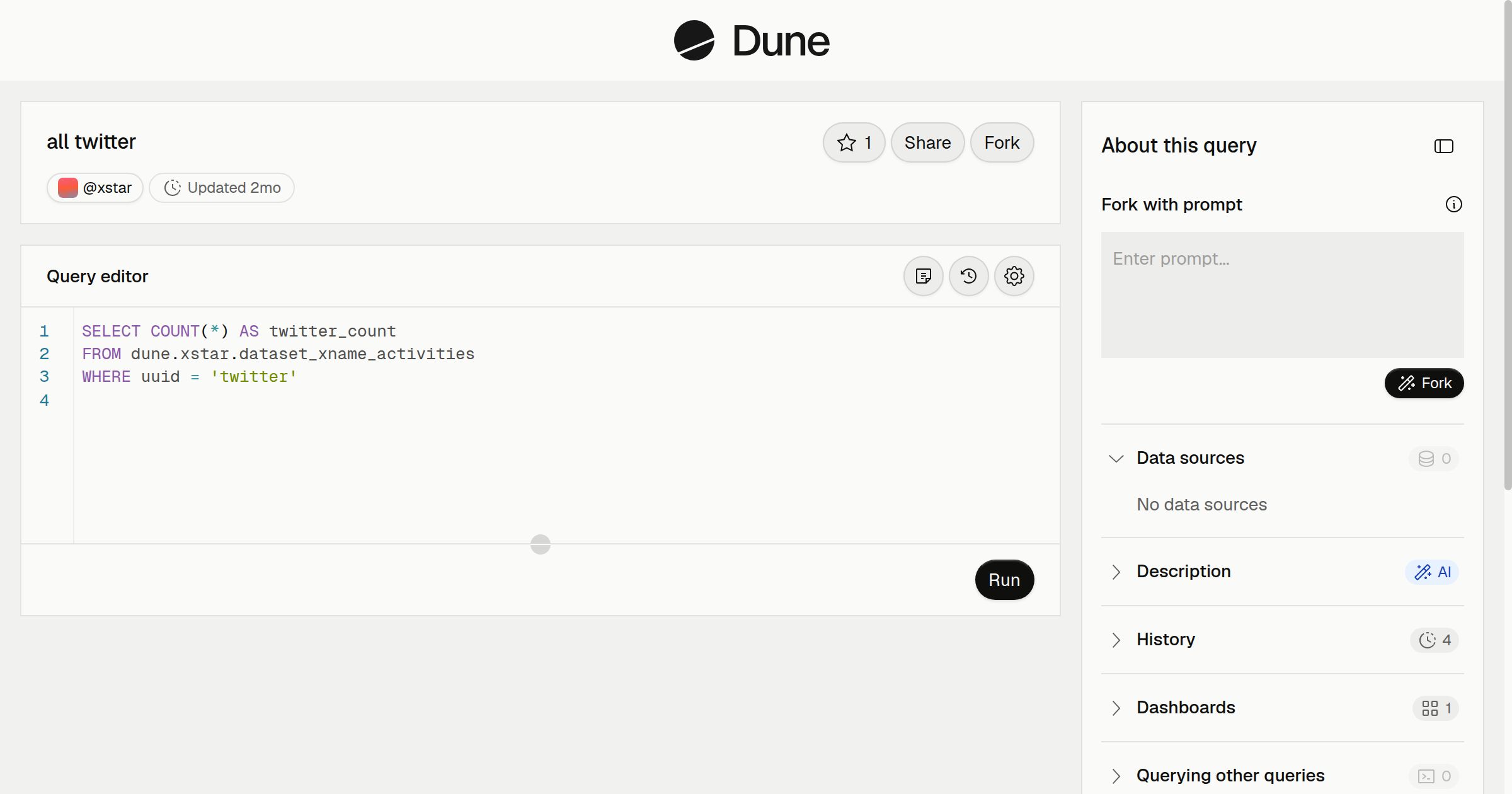The image size is (1512, 794).
Task: Click the 'Fork with prompt' label
Action: click(1171, 204)
